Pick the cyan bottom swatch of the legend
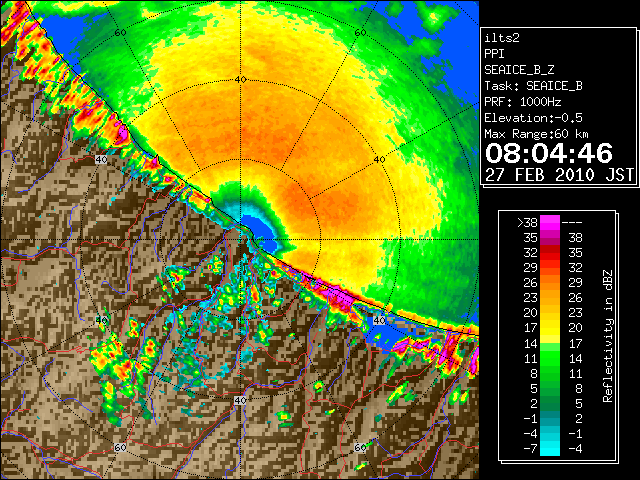Viewport: 640px width, 480px height. point(550,449)
